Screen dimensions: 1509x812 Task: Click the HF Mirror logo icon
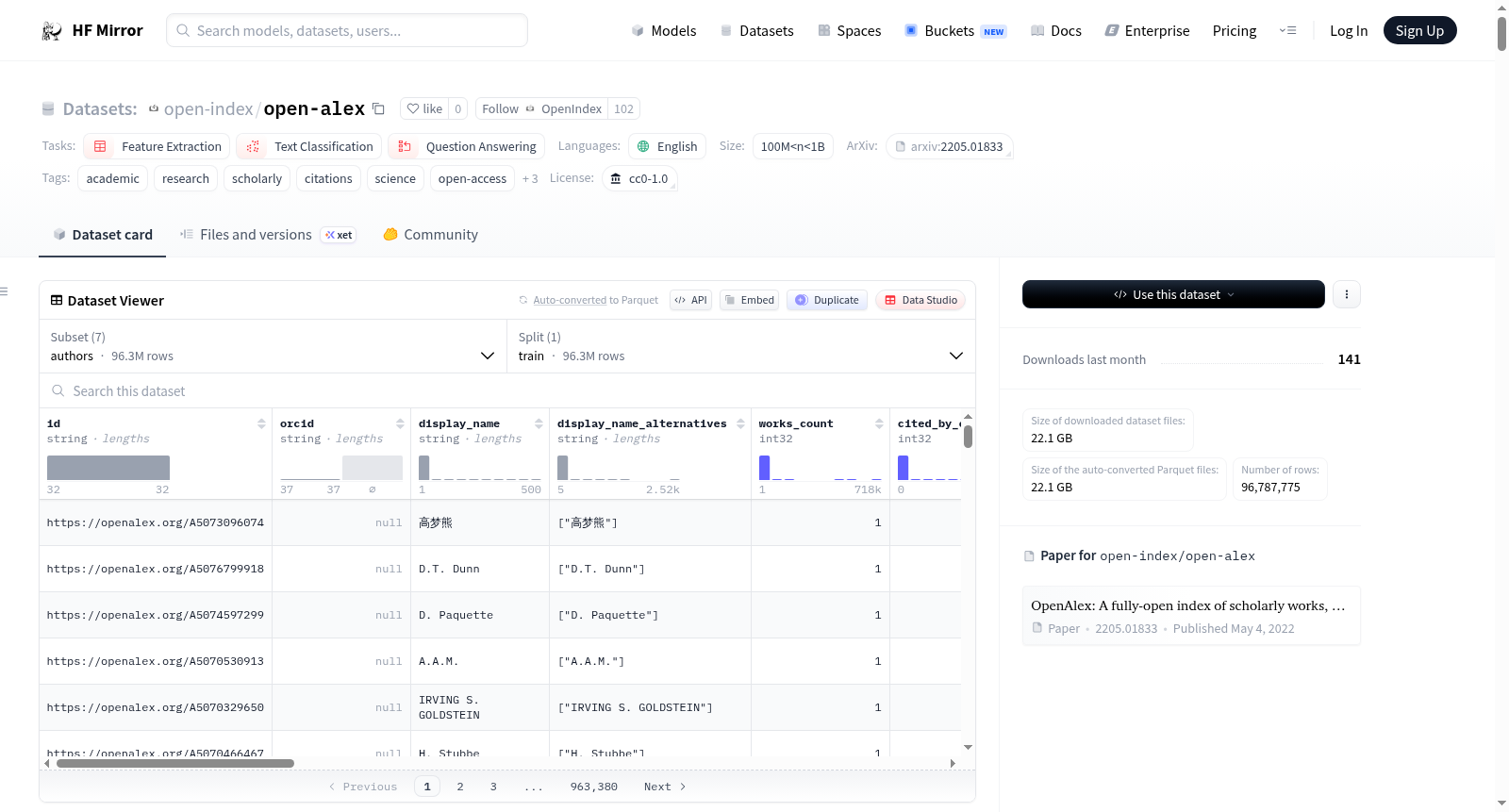[x=52, y=31]
